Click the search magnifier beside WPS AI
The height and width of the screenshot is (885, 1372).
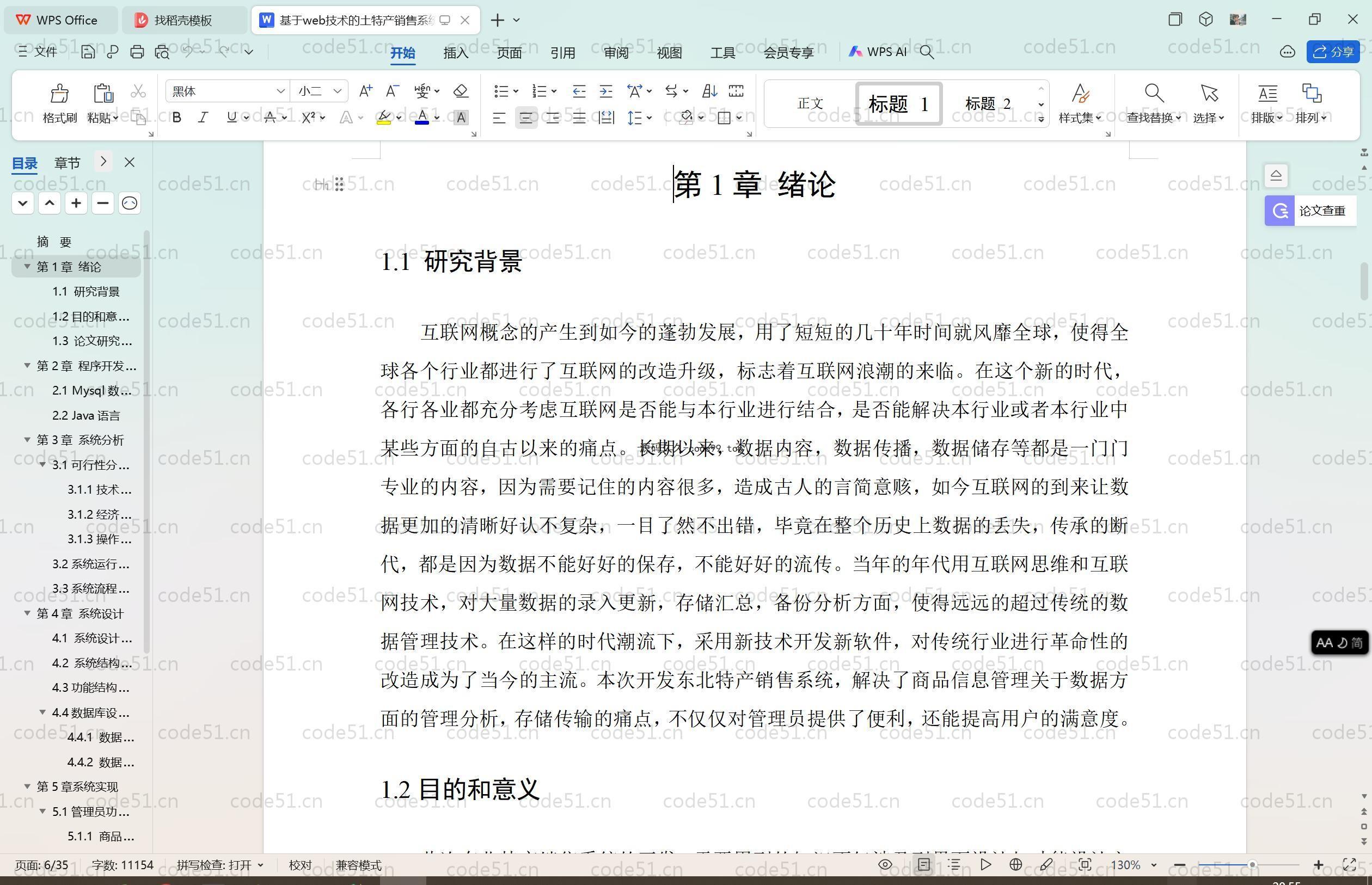click(927, 52)
